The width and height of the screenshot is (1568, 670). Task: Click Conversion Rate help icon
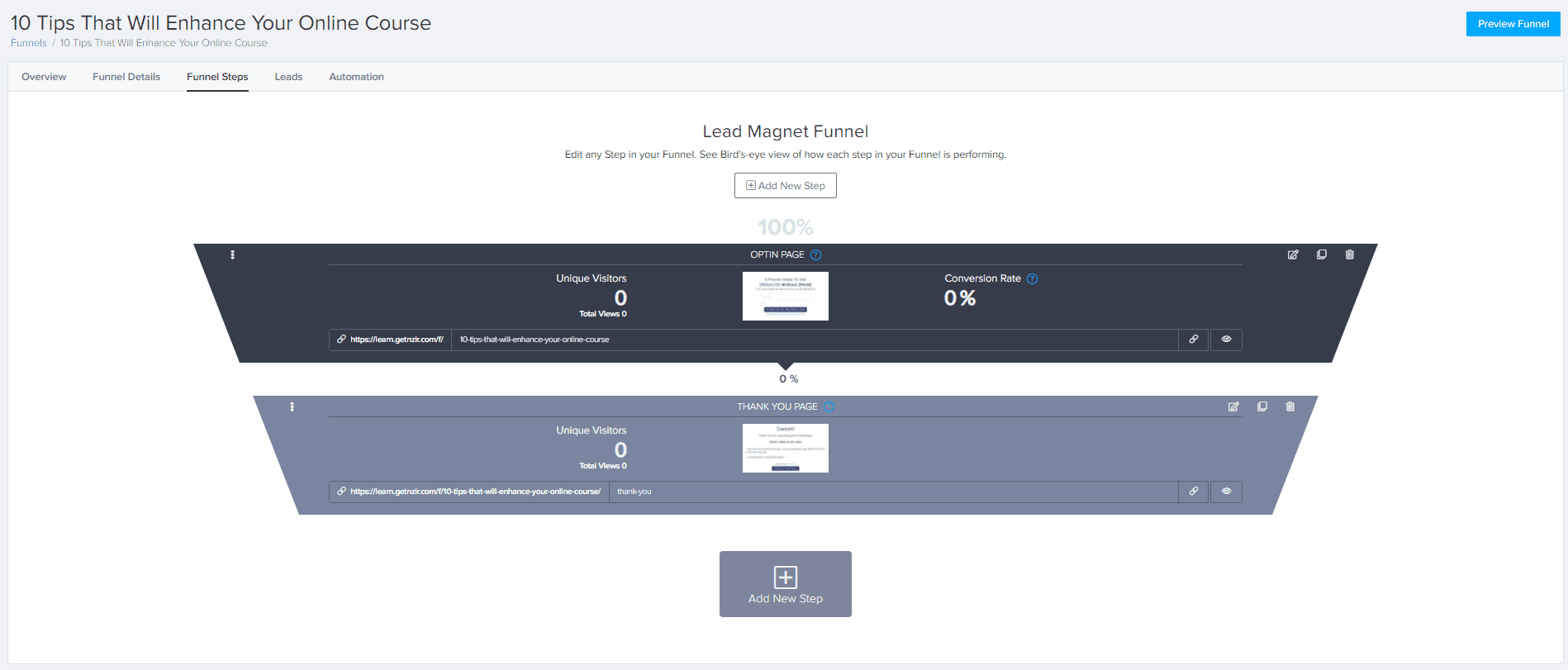tap(1032, 278)
